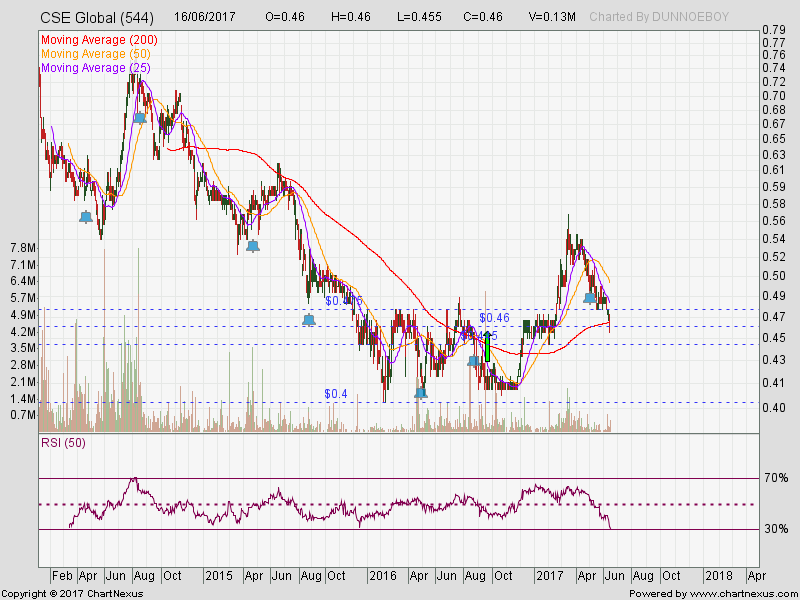Viewport: 800px width, 600px height.
Task: Select the bell marker near April 2017
Action: click(590, 297)
